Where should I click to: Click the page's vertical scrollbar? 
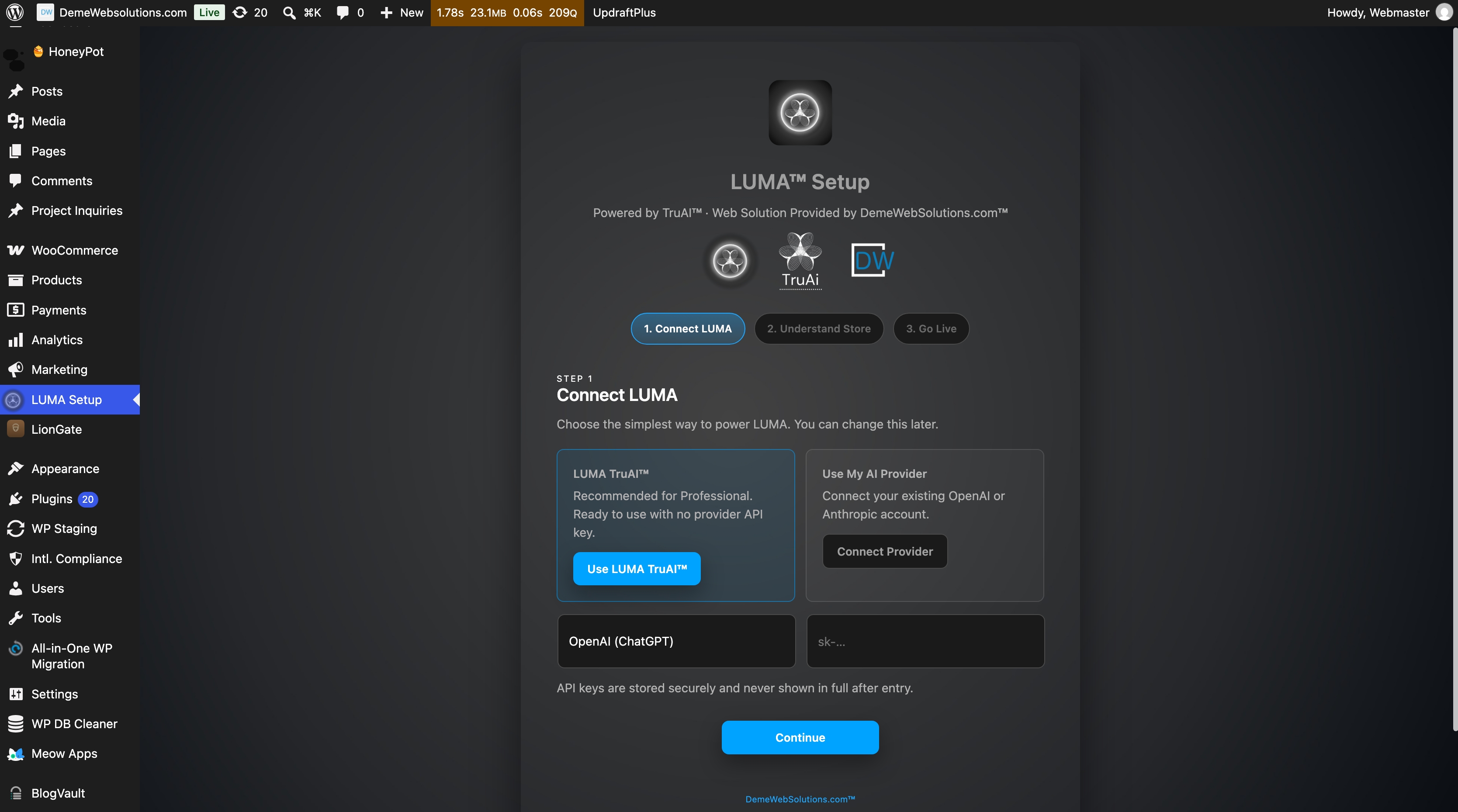(1455, 379)
